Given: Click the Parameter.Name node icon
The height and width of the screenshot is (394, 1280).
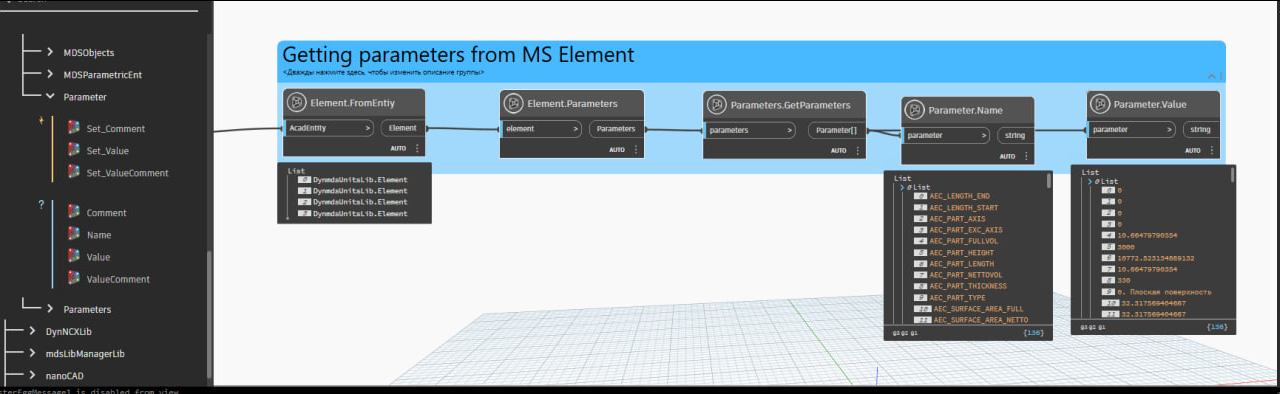Looking at the screenshot, I should pyautogui.click(x=915, y=110).
